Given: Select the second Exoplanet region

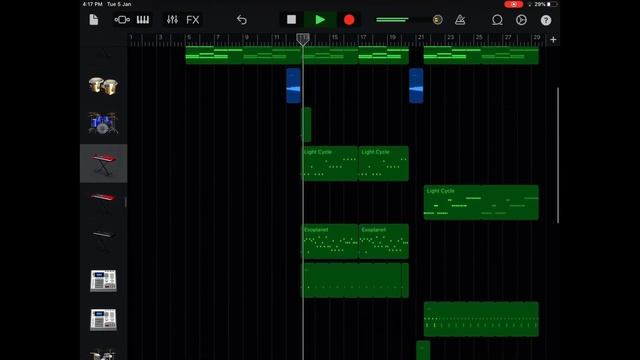Looking at the screenshot, I should (x=383, y=241).
